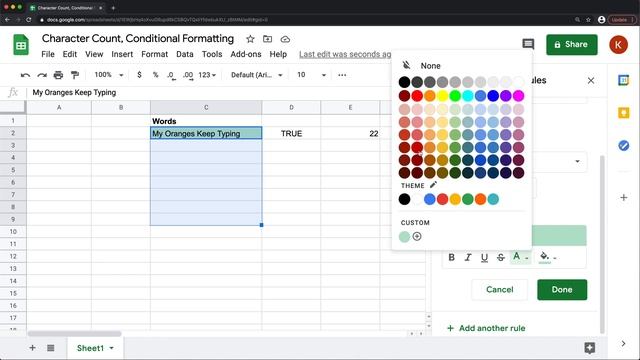Click the Undo icon in toolbar
The height and width of the screenshot is (360, 640).
point(25,75)
